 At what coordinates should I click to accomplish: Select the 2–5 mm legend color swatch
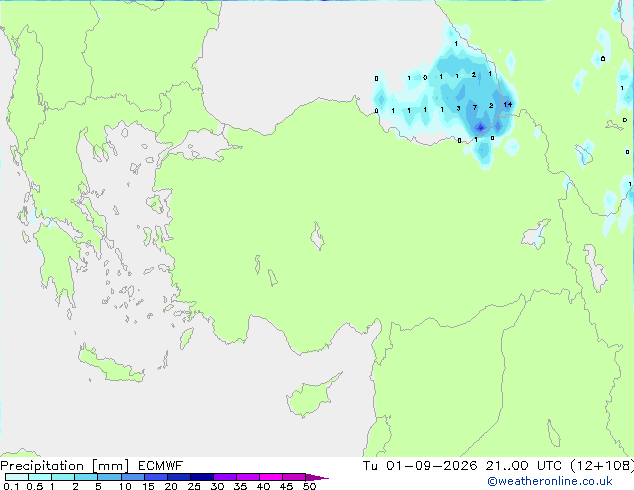(86, 477)
